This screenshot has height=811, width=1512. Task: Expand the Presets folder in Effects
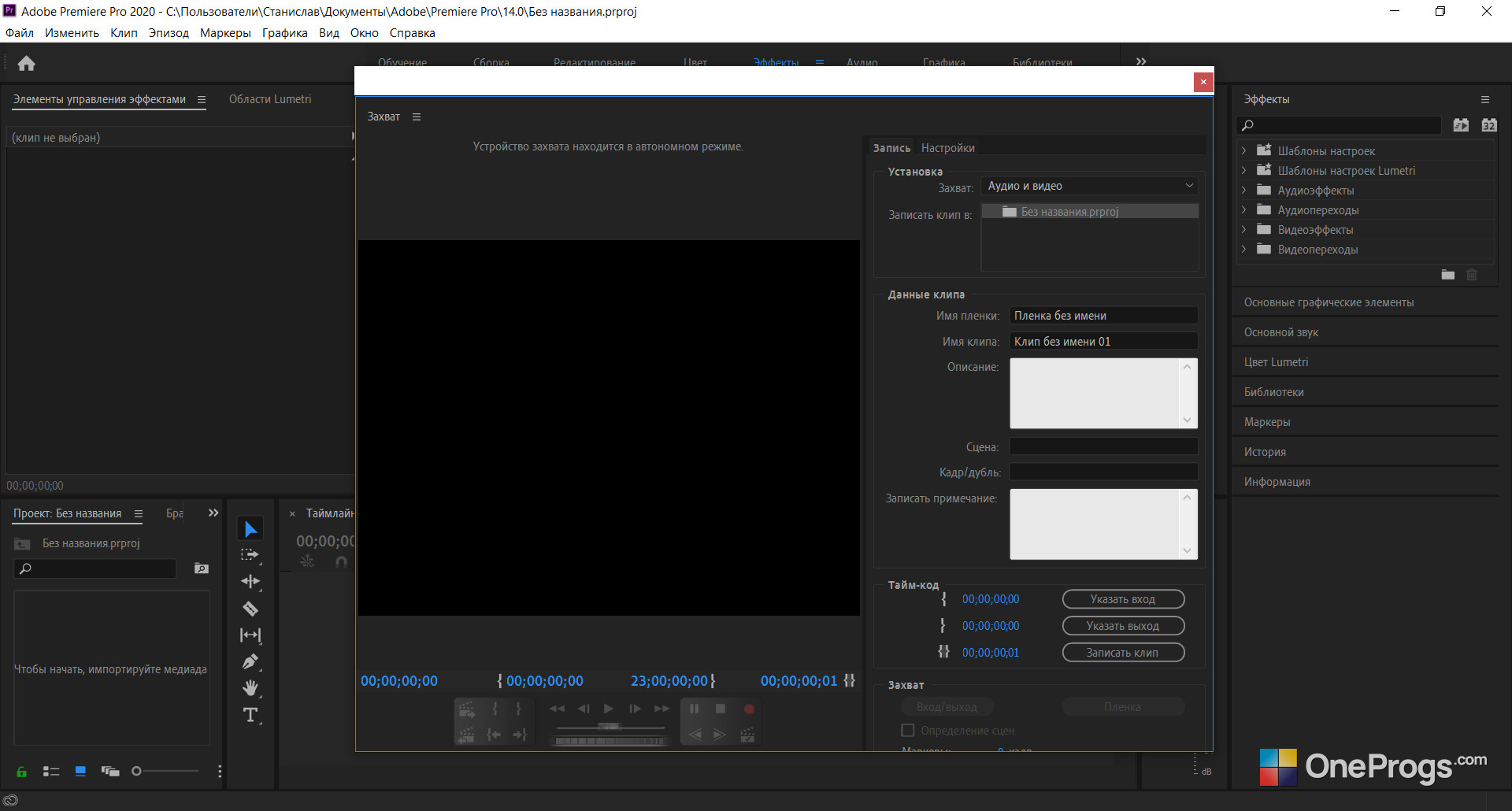click(x=1244, y=150)
